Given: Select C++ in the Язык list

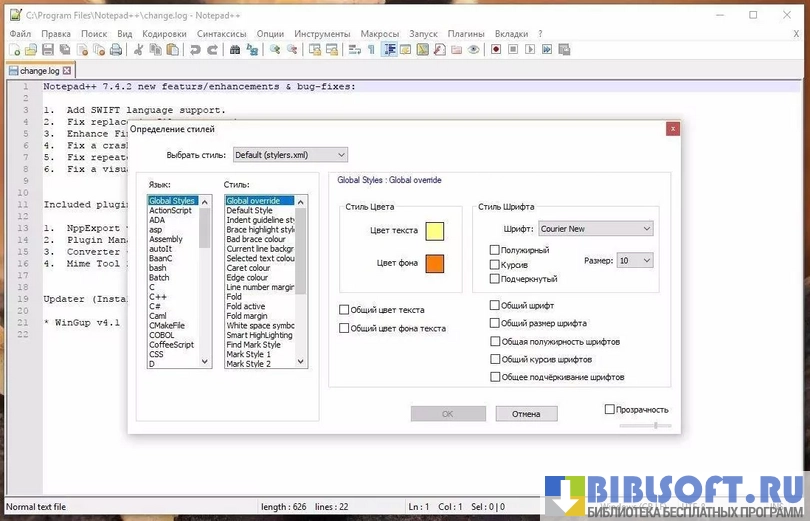Looking at the screenshot, I should (158, 297).
